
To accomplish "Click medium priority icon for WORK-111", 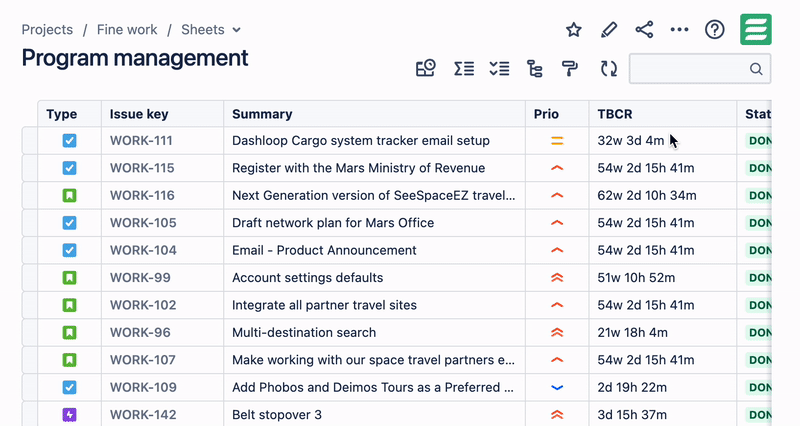I will tap(557, 141).
